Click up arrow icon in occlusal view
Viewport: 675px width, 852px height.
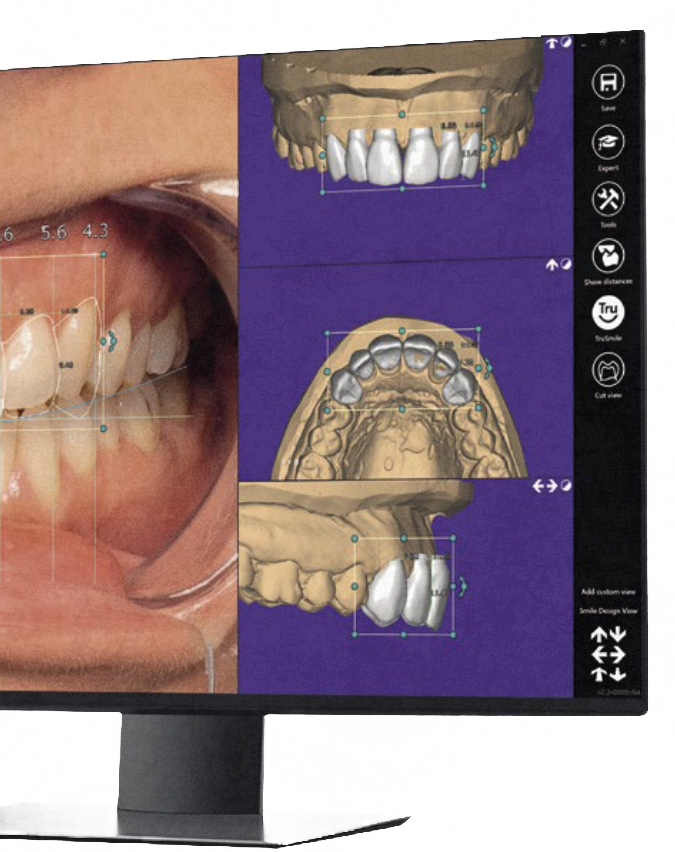(x=551, y=264)
